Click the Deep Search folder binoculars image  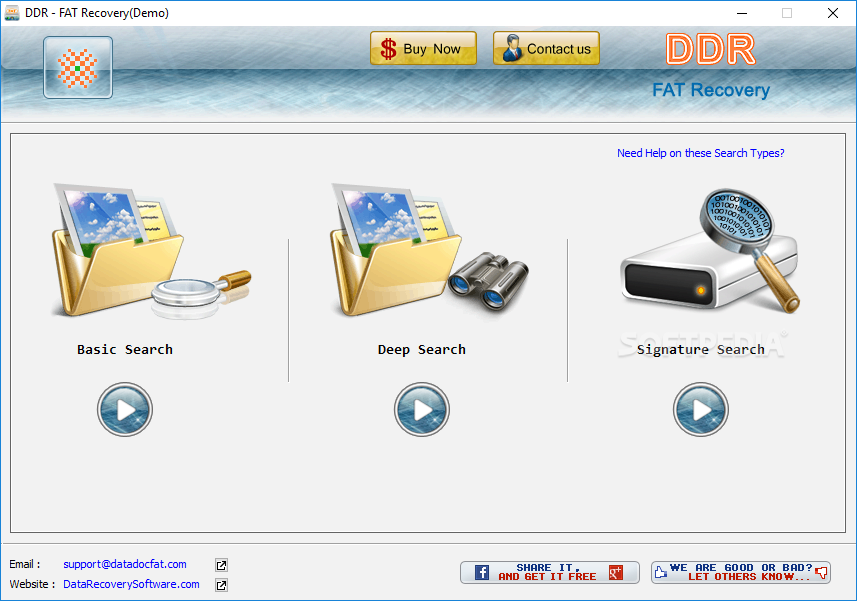point(430,250)
